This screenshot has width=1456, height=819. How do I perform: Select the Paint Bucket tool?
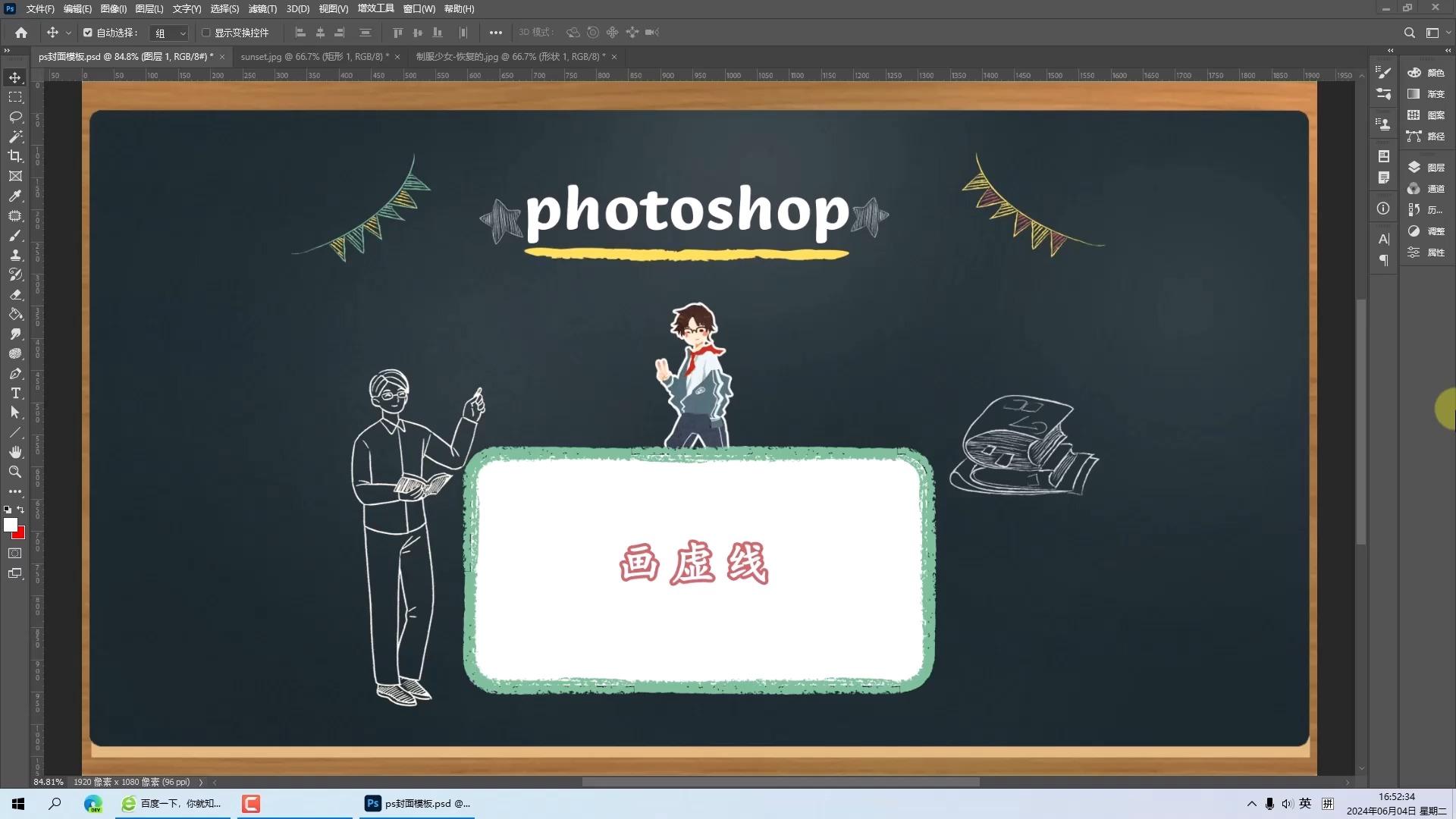(x=15, y=314)
